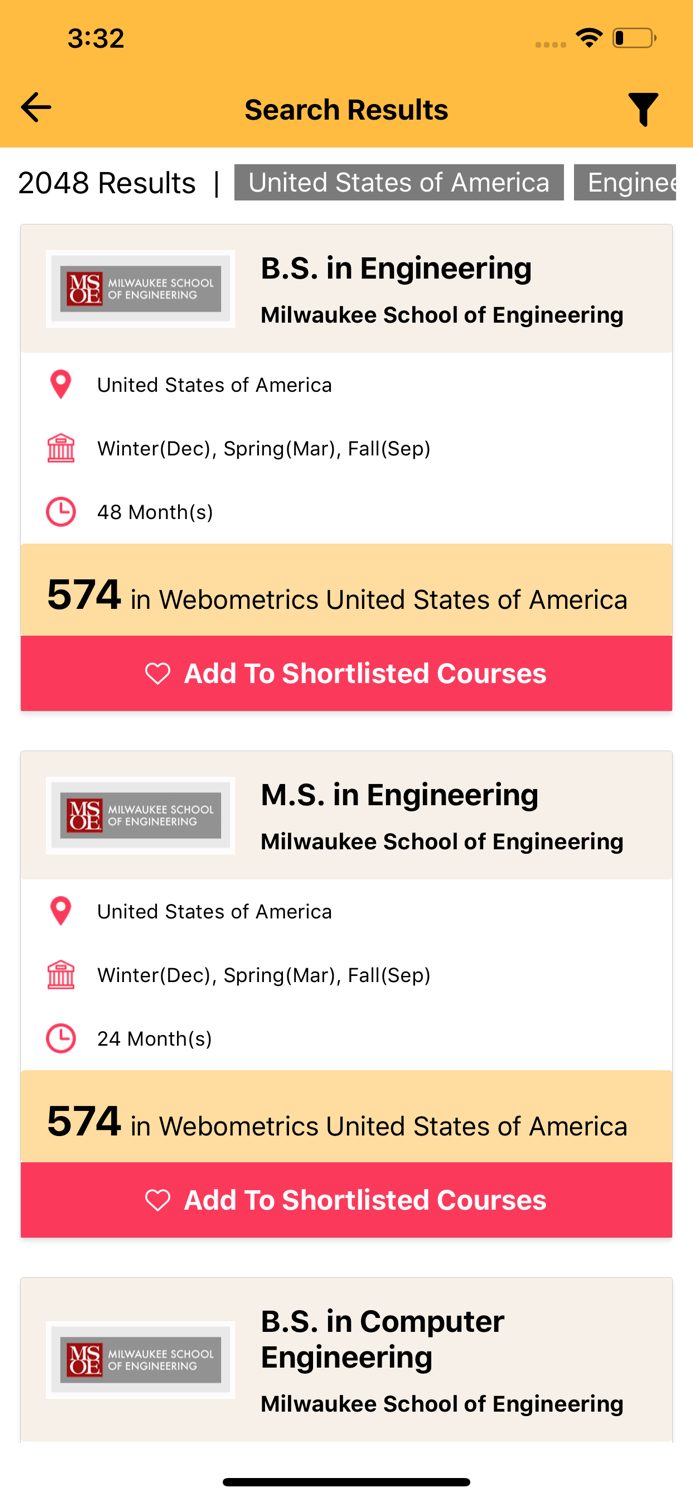Remove the United States of America filter chip
This screenshot has height=1500, width=693.
click(399, 182)
